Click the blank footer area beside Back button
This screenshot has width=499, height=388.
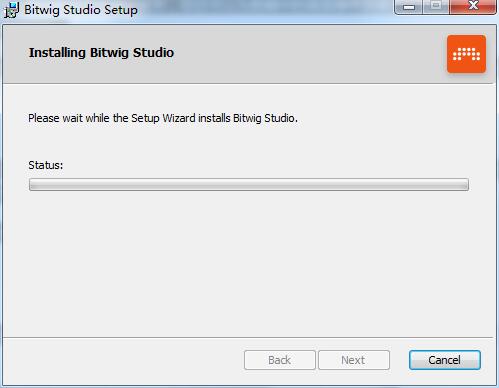123,360
